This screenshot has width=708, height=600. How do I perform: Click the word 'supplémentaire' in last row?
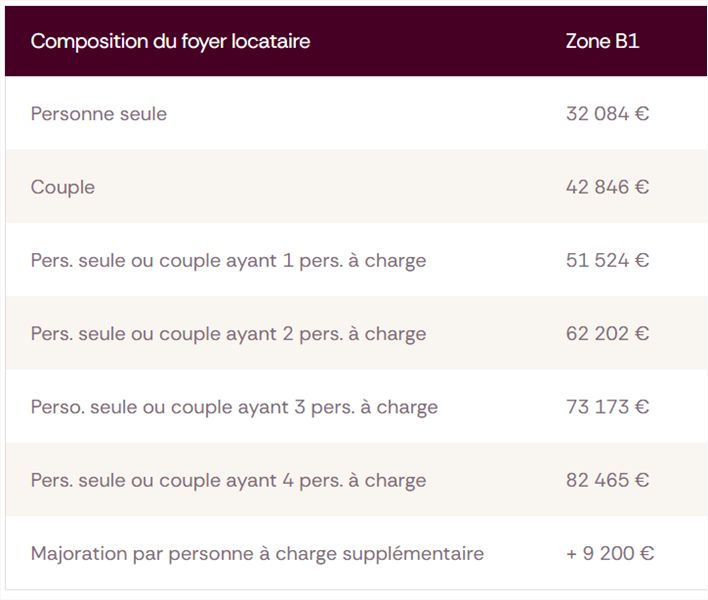tap(413, 554)
